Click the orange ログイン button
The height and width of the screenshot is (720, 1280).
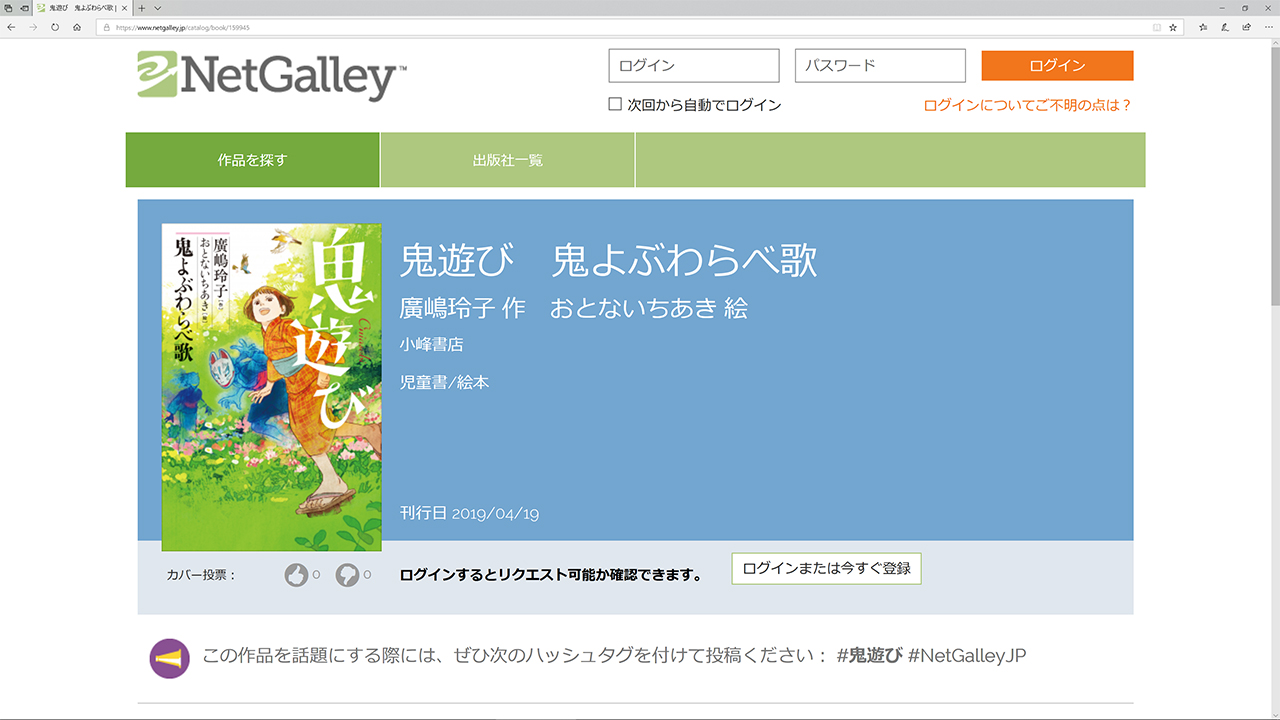(1057, 66)
